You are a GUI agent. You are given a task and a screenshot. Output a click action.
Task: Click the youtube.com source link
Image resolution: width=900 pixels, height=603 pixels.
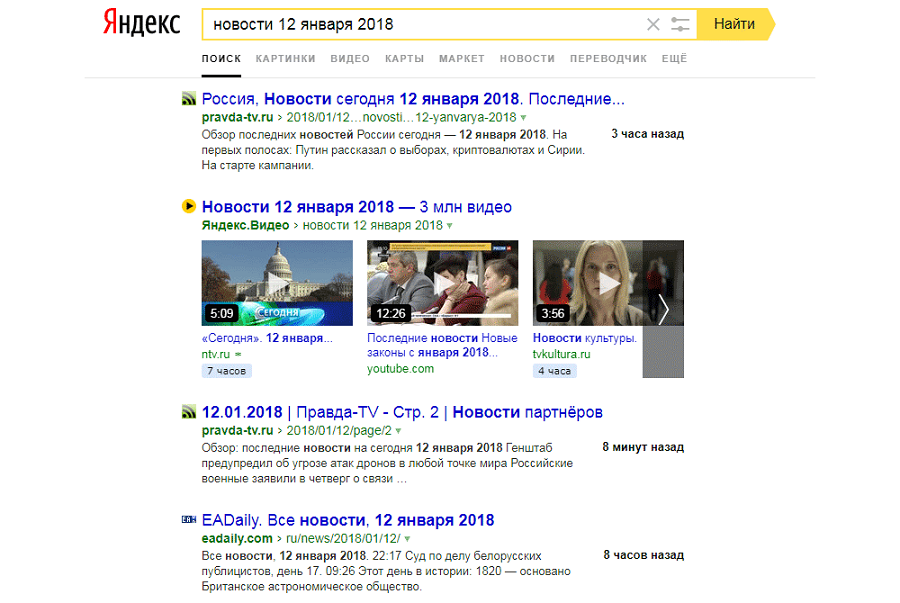click(401, 369)
